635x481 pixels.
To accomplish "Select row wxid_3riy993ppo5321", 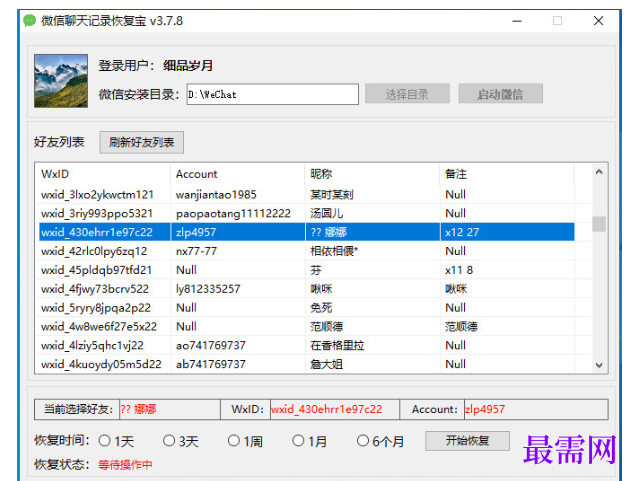I will (307, 213).
